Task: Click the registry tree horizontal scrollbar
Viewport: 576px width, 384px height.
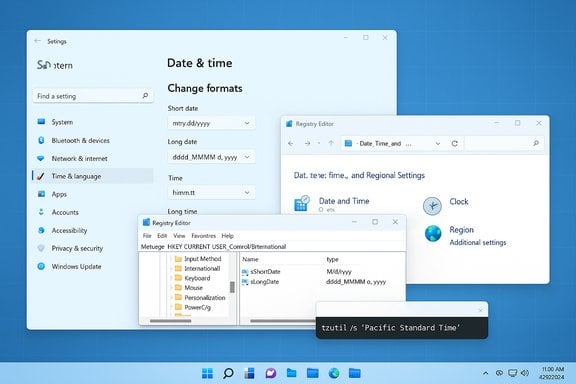Action: tap(171, 321)
